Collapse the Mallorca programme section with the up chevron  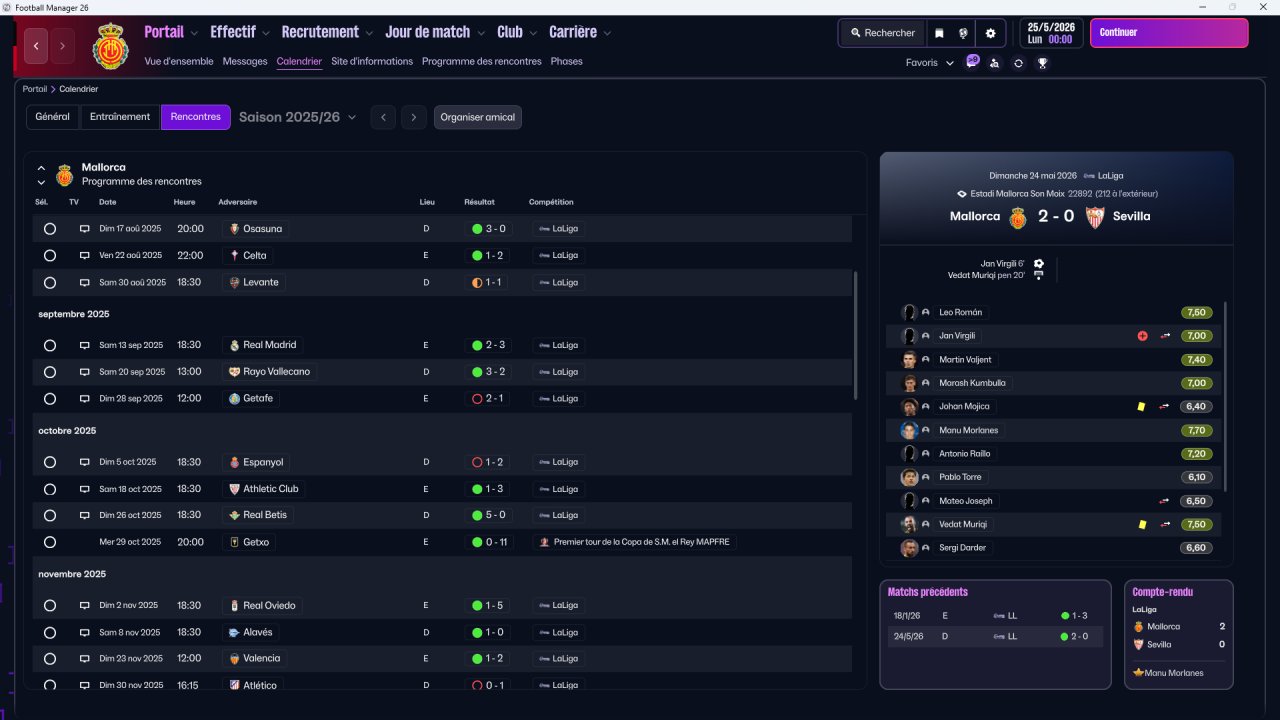coord(41,168)
